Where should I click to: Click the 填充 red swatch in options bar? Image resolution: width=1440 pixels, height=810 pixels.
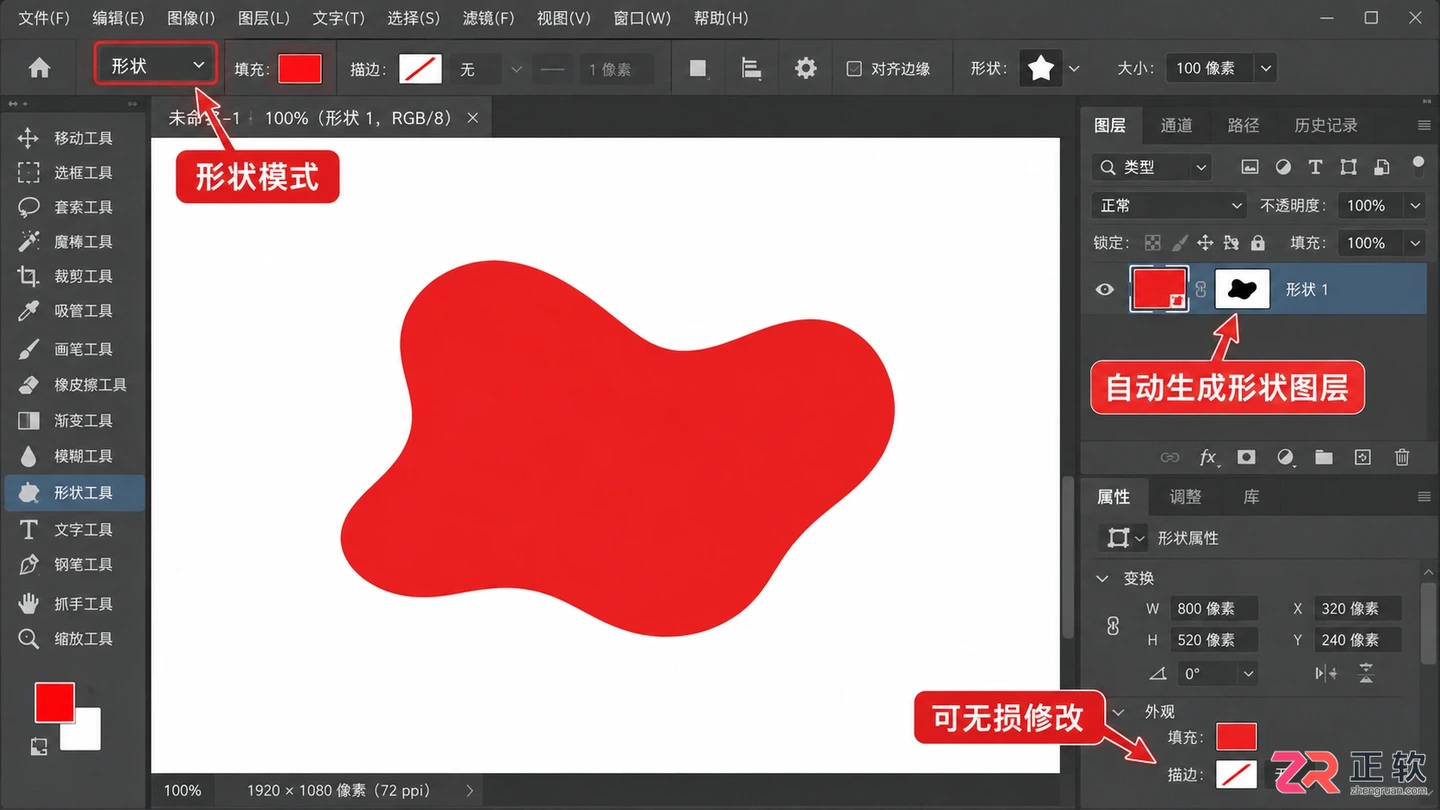click(300, 69)
